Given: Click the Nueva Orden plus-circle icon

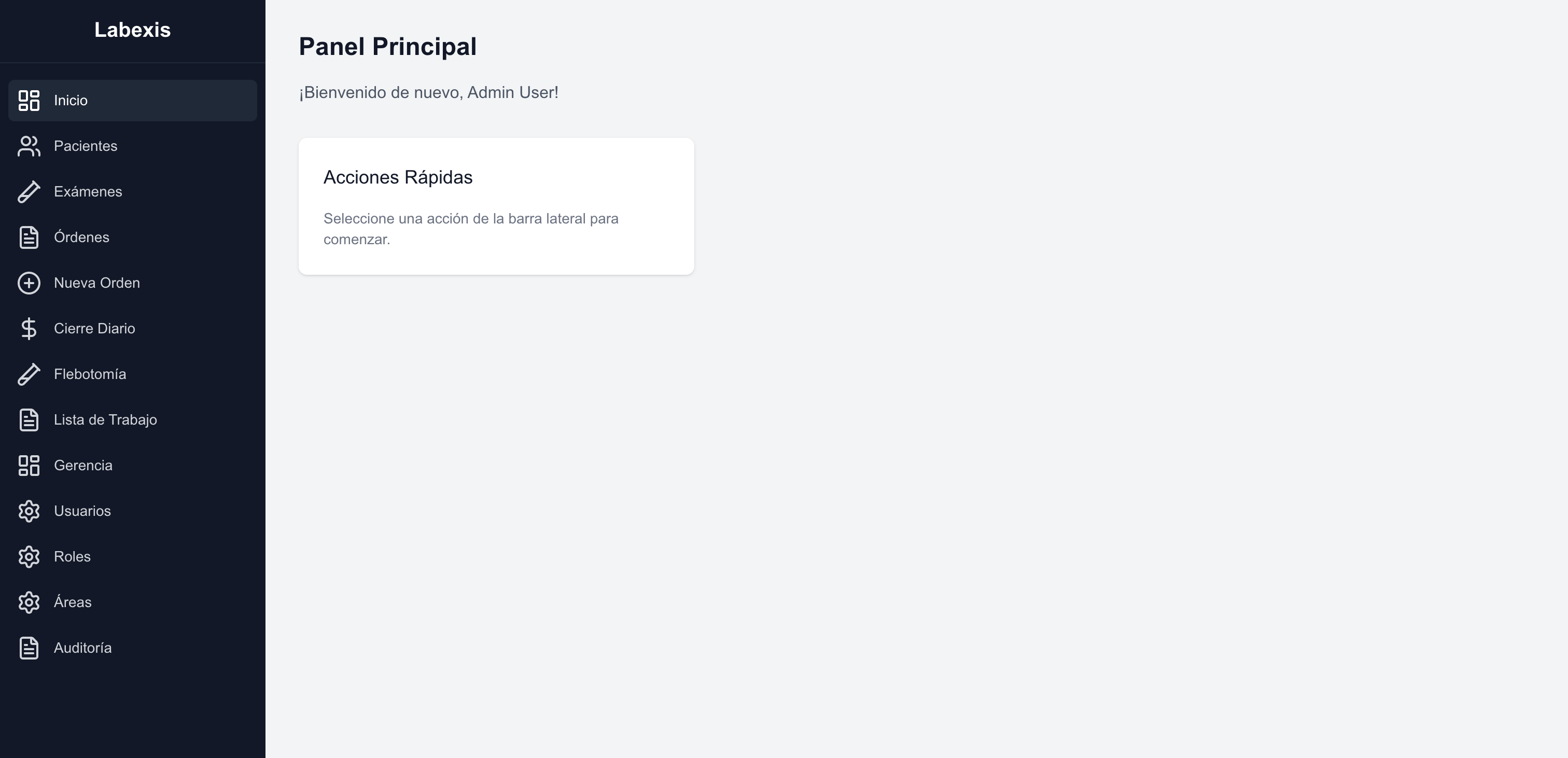Looking at the screenshot, I should point(29,283).
